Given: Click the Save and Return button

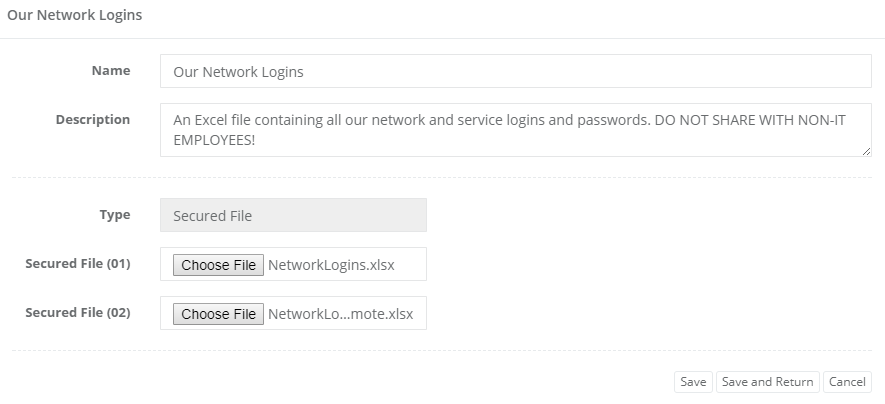Looking at the screenshot, I should pos(767,382).
